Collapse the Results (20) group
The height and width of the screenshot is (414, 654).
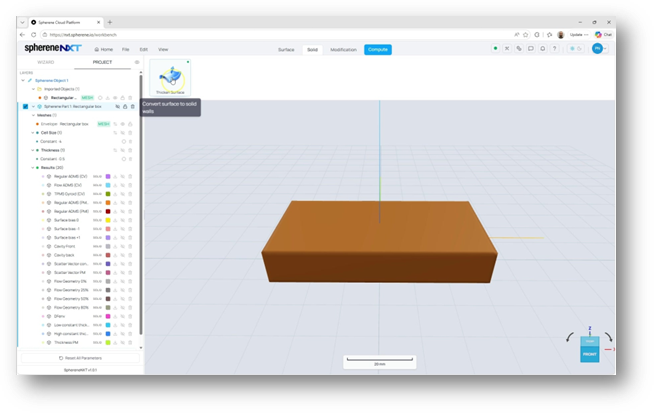point(33,168)
